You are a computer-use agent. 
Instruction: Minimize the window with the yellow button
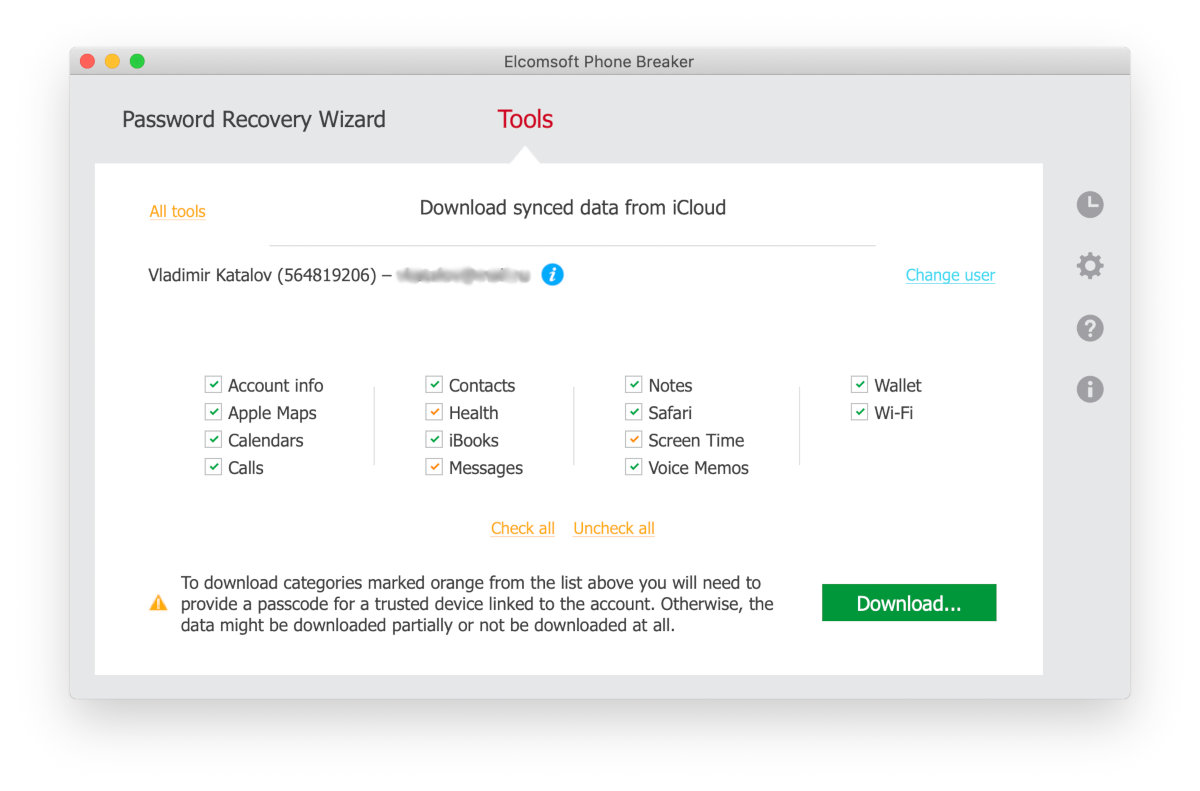(x=112, y=61)
